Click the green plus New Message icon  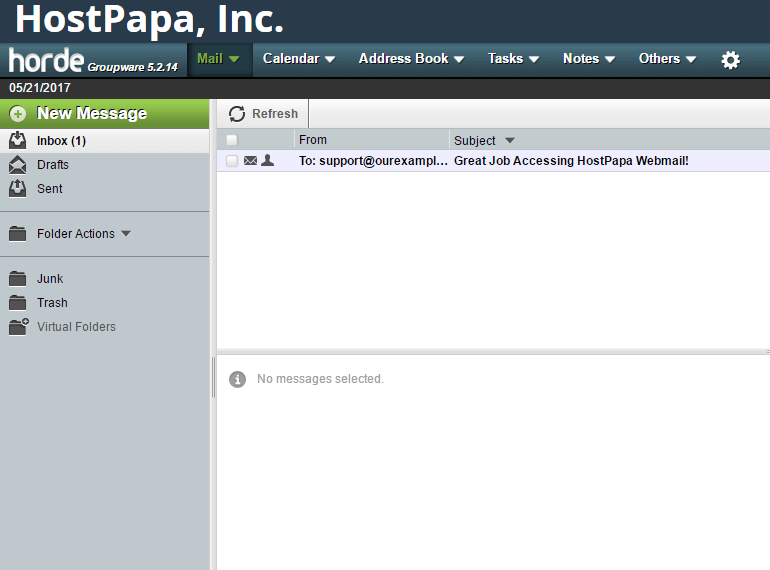(18, 114)
